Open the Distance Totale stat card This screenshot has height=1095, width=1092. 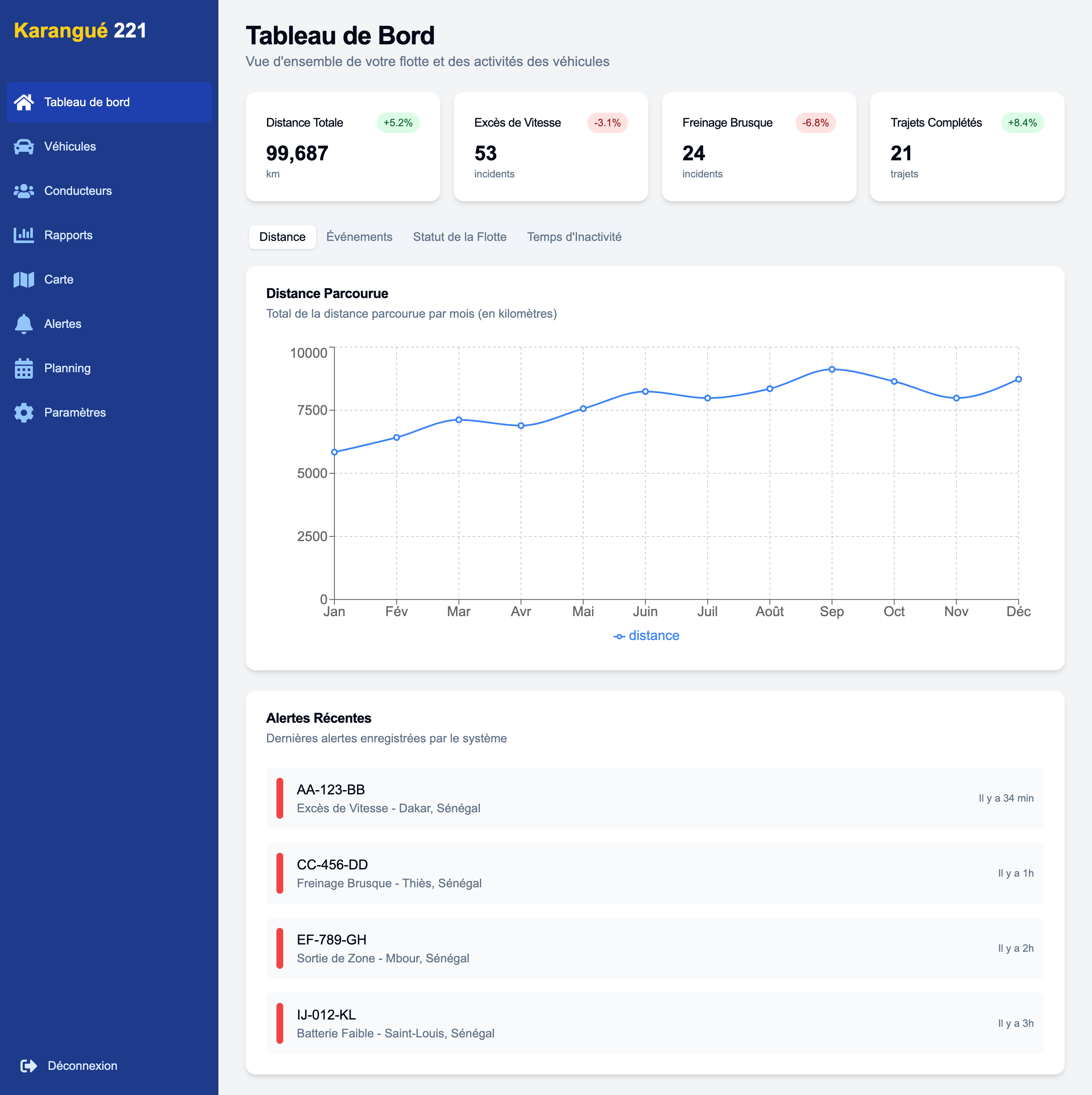tap(343, 147)
